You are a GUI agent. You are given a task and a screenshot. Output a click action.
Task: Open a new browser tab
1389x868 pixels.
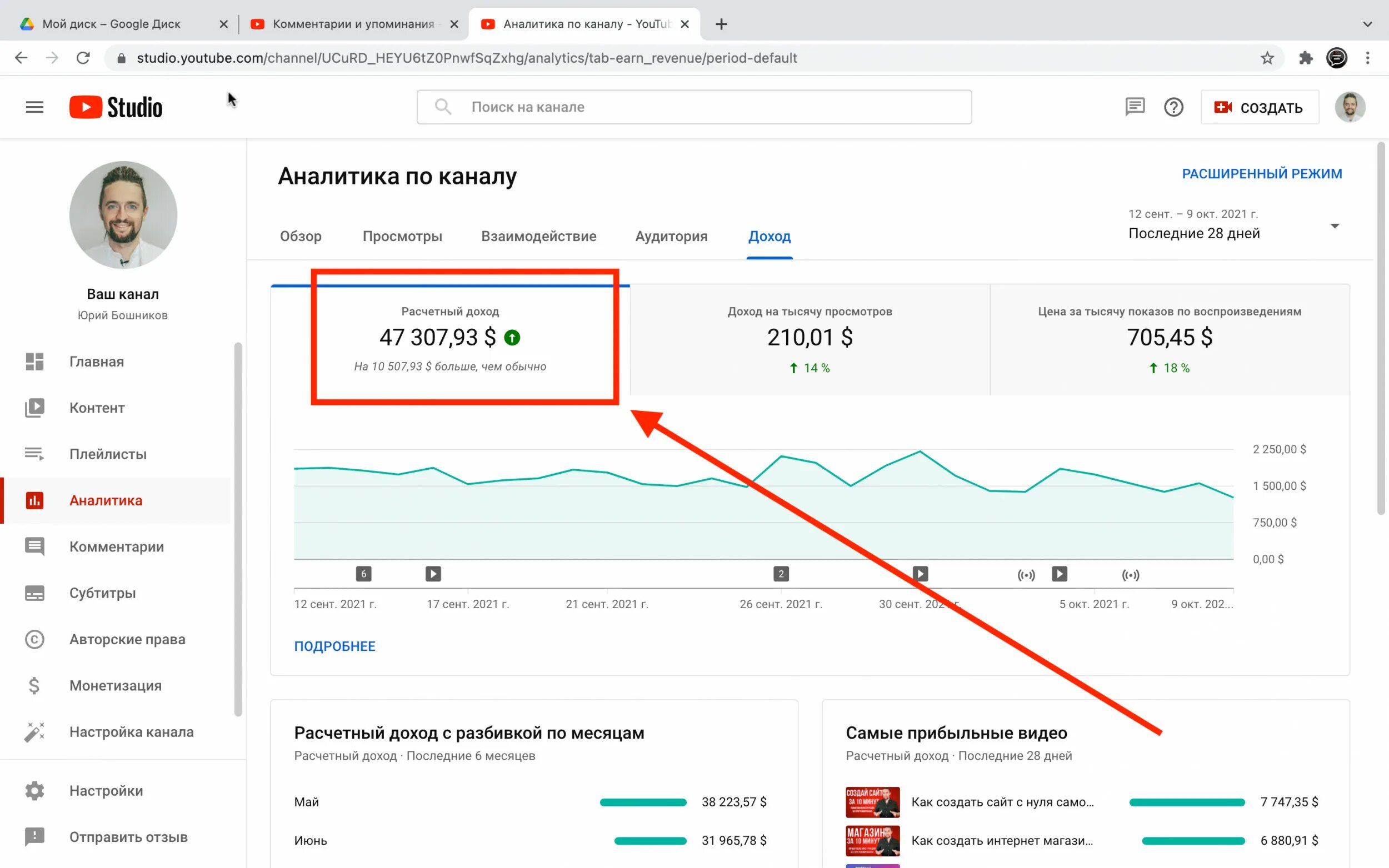point(721,24)
